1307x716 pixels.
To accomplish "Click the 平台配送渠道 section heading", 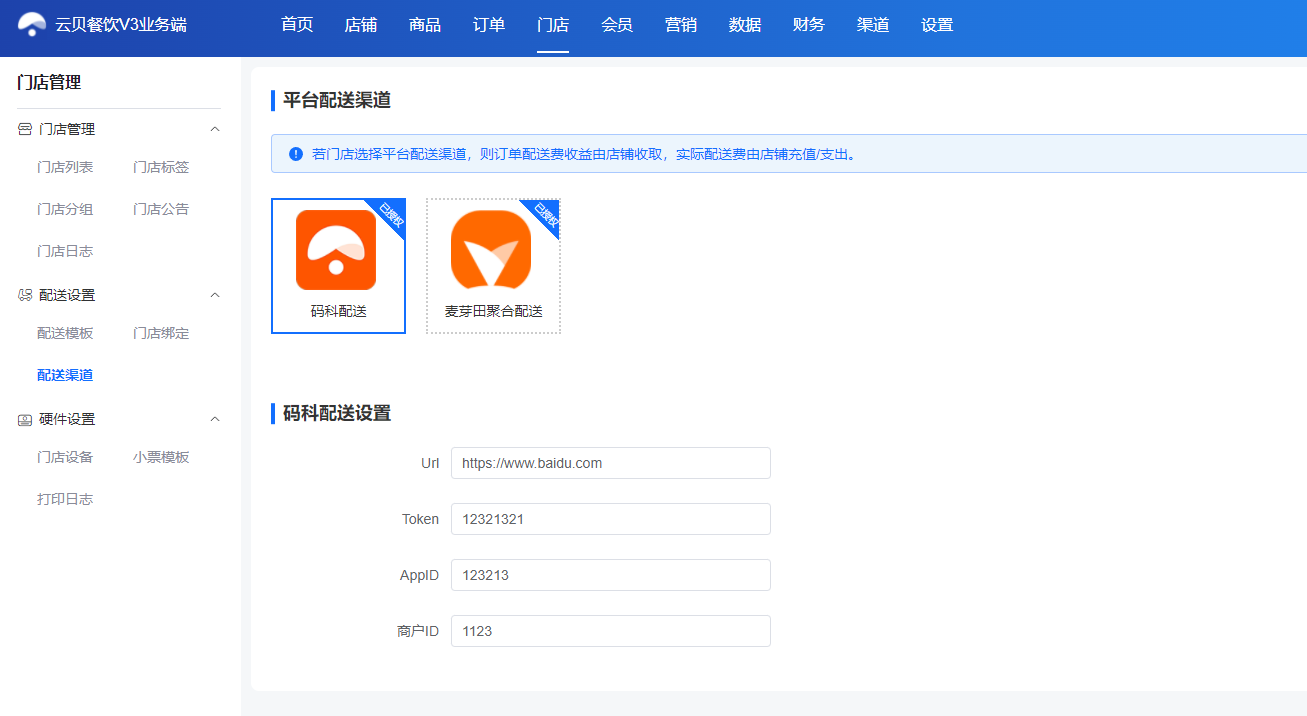I will [x=337, y=100].
